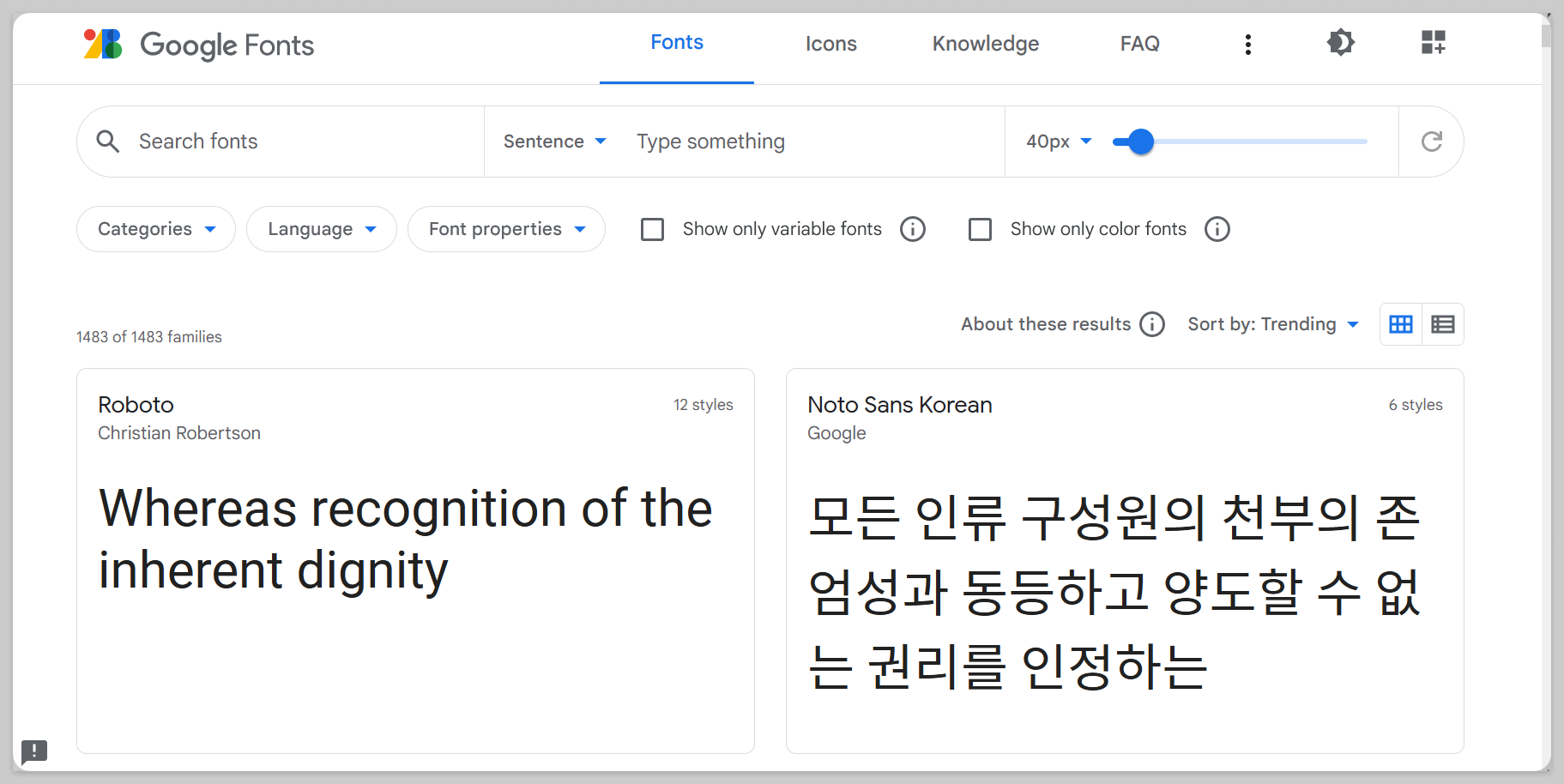The image size is (1564, 784).
Task: Open the color fonts info icon
Action: pos(1217,229)
